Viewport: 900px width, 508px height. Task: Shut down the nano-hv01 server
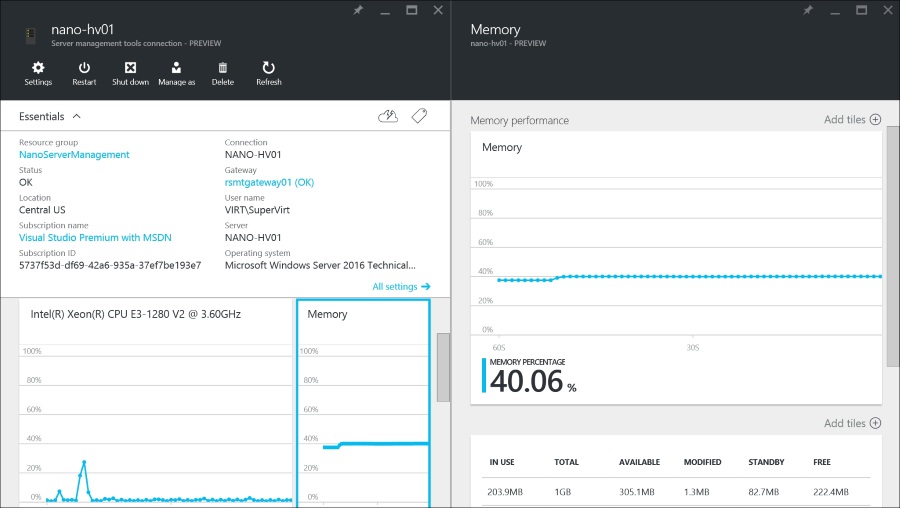point(130,73)
